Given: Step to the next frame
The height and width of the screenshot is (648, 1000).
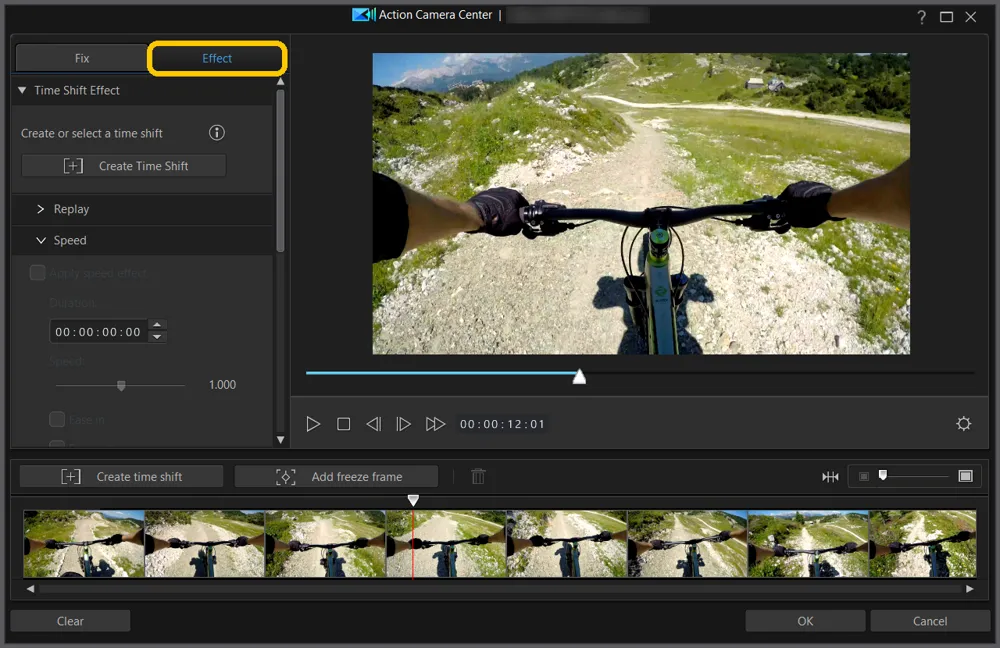Looking at the screenshot, I should (403, 424).
